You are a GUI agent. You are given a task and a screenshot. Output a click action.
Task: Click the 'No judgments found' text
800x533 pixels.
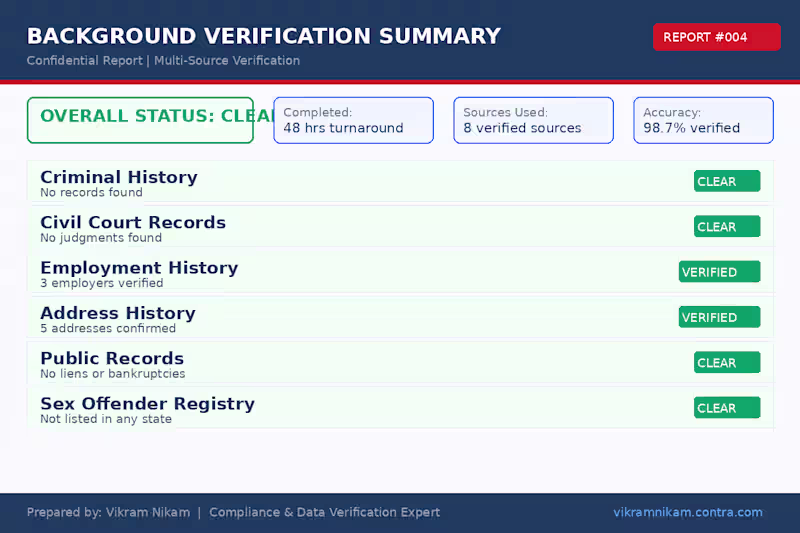[x=101, y=238]
